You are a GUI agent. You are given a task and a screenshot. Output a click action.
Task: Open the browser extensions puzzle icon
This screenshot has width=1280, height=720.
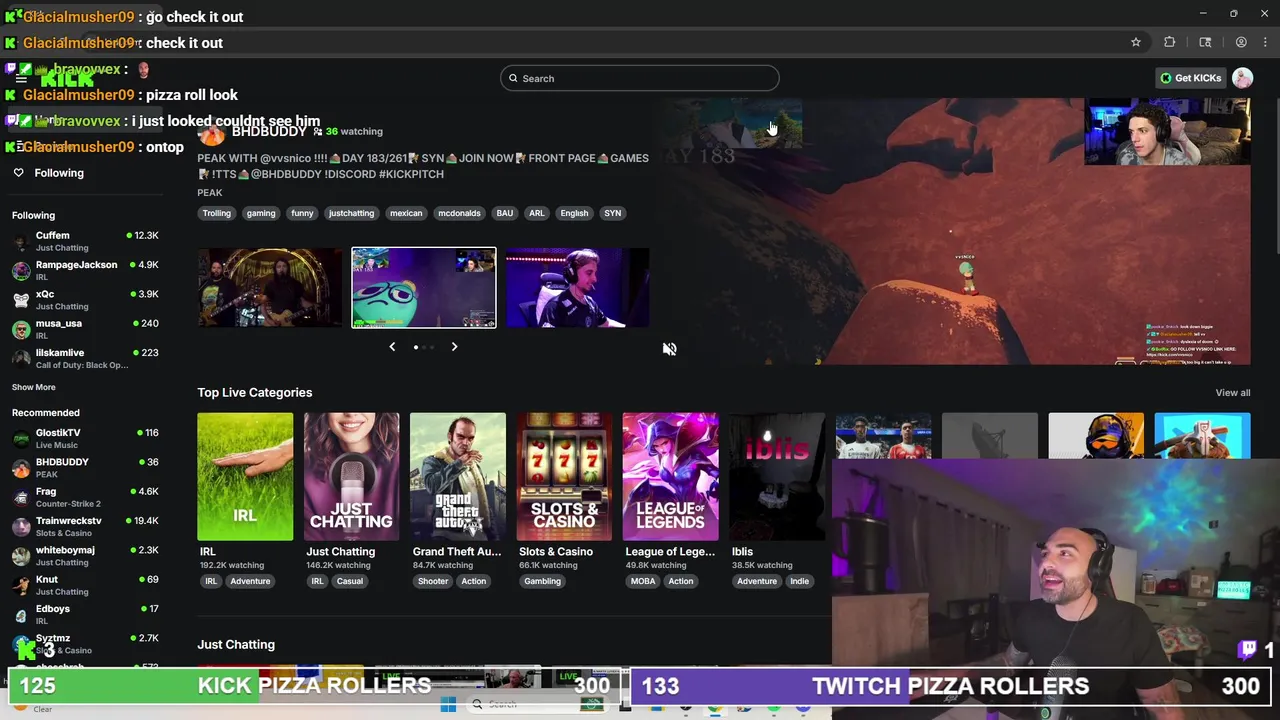pos(1169,42)
